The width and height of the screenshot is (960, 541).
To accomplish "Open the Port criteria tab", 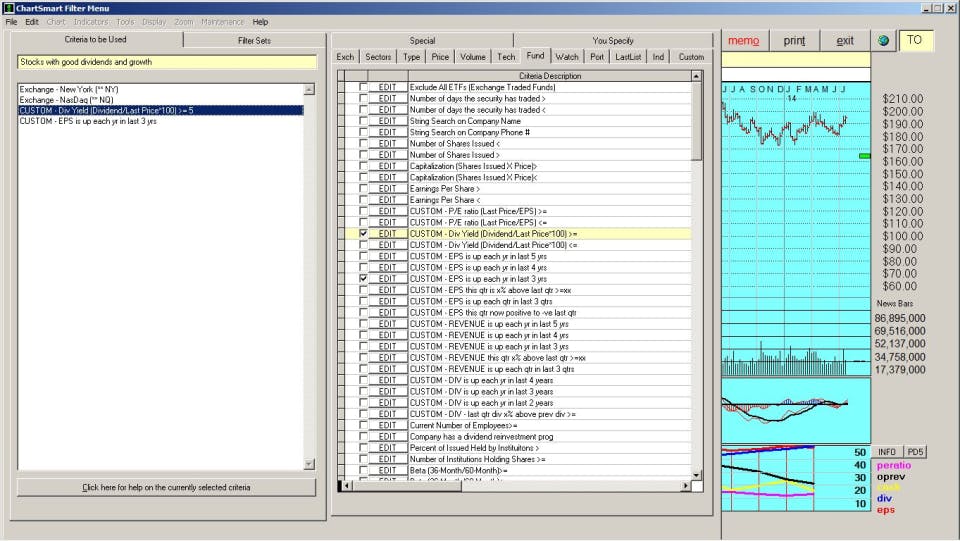I will (x=597, y=56).
